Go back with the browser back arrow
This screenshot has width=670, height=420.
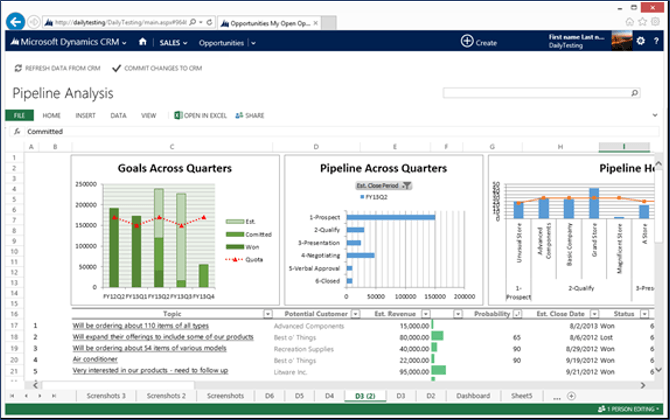click(x=15, y=22)
